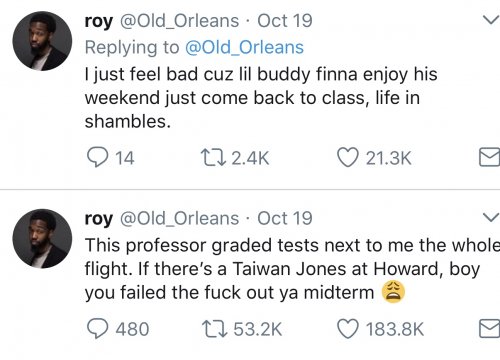The width and height of the screenshot is (500, 360).
Task: Like the tweet with 21.3K likes
Action: [348, 157]
